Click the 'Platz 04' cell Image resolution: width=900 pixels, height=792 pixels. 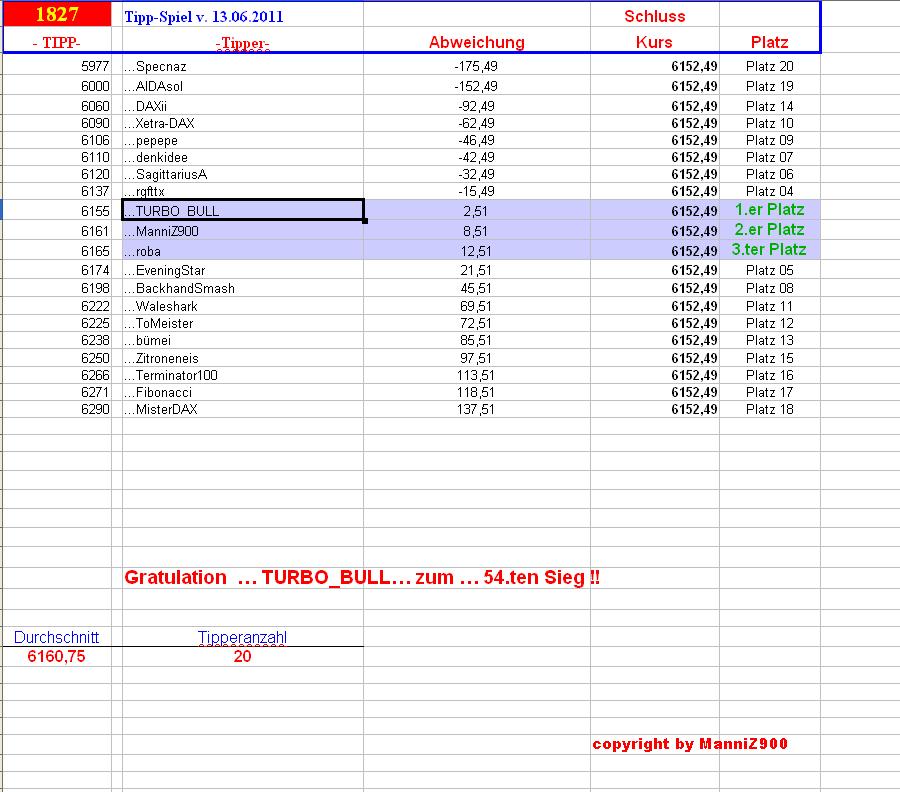[x=769, y=191]
